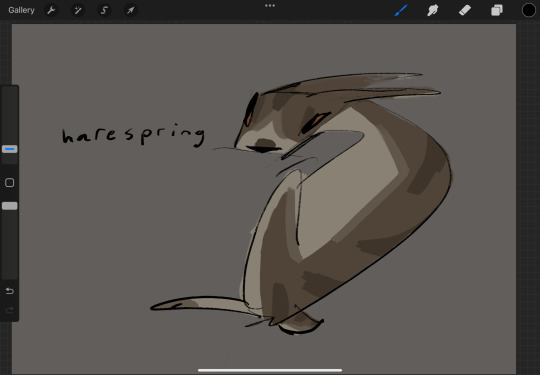Click the handwritten harespring text on canvas

[x=134, y=135]
